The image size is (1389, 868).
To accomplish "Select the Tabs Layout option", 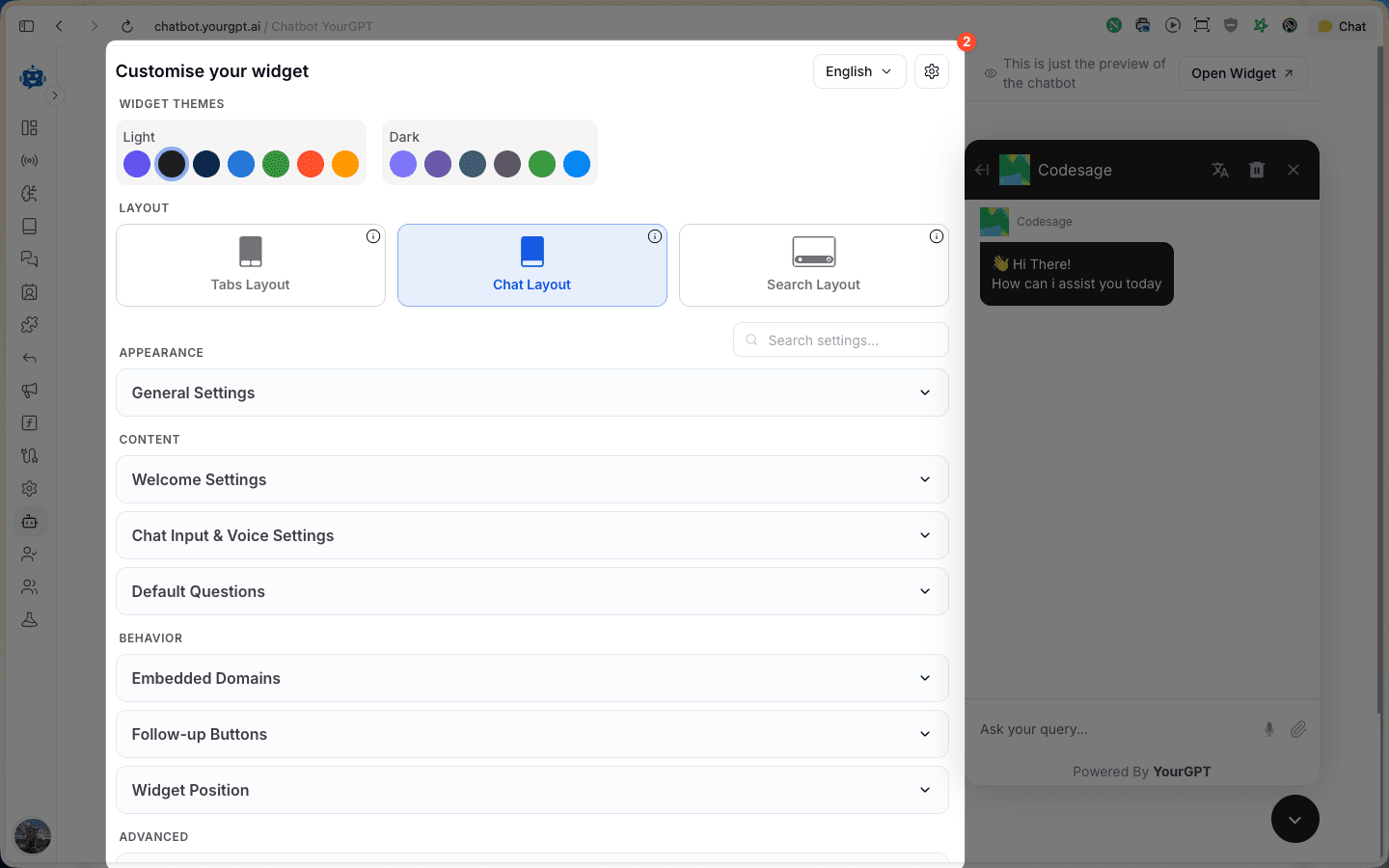I will click(x=250, y=265).
